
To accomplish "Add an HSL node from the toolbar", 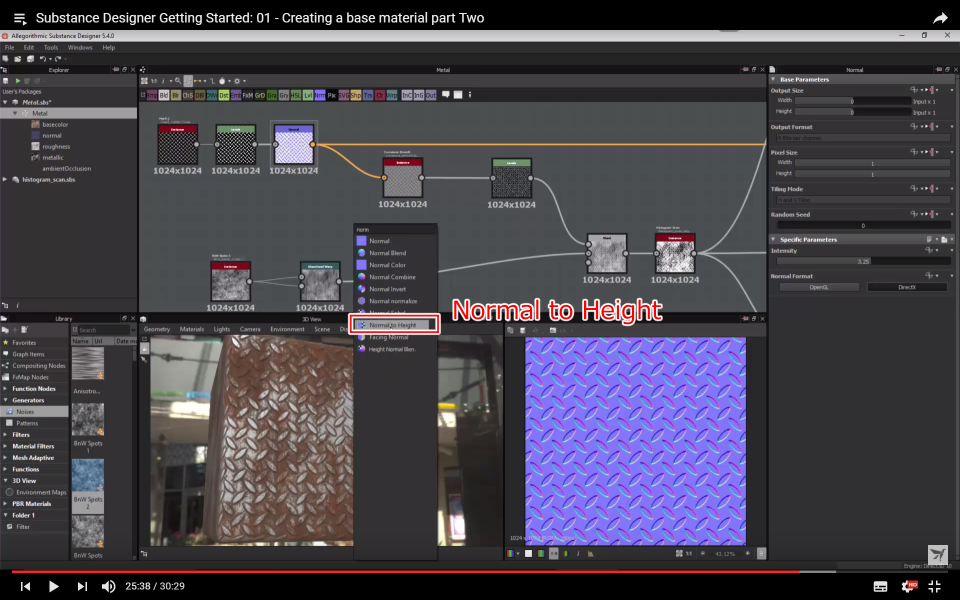I will 296,96.
